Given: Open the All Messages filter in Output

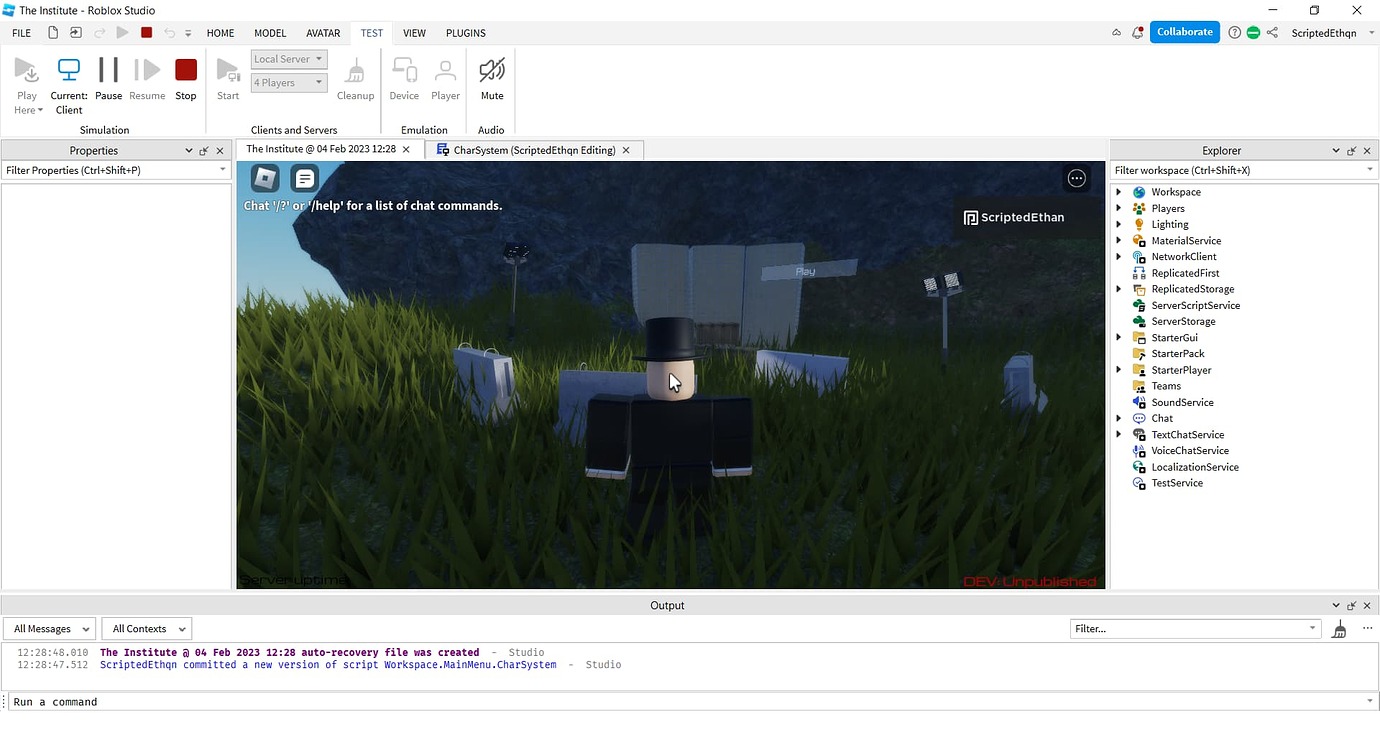Looking at the screenshot, I should pos(48,628).
